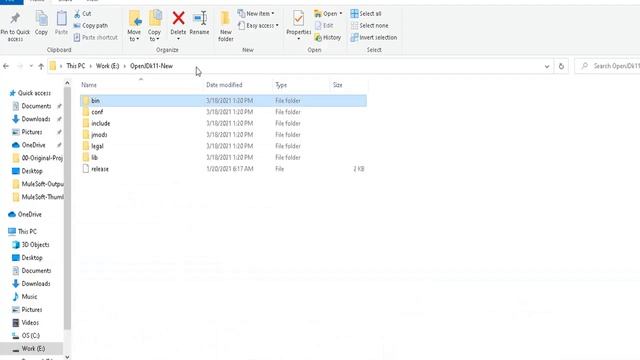Click This PC in address breadcrumb
This screenshot has height=360, width=640.
tap(76, 66)
